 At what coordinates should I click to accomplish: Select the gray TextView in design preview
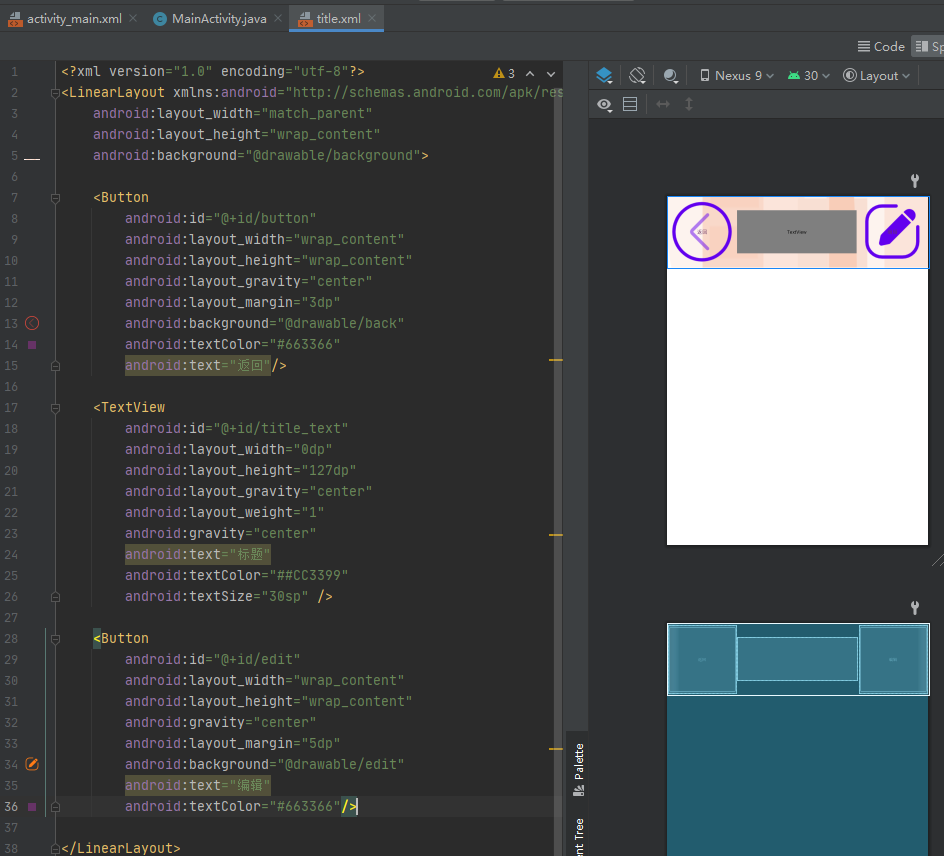pyautogui.click(x=796, y=232)
